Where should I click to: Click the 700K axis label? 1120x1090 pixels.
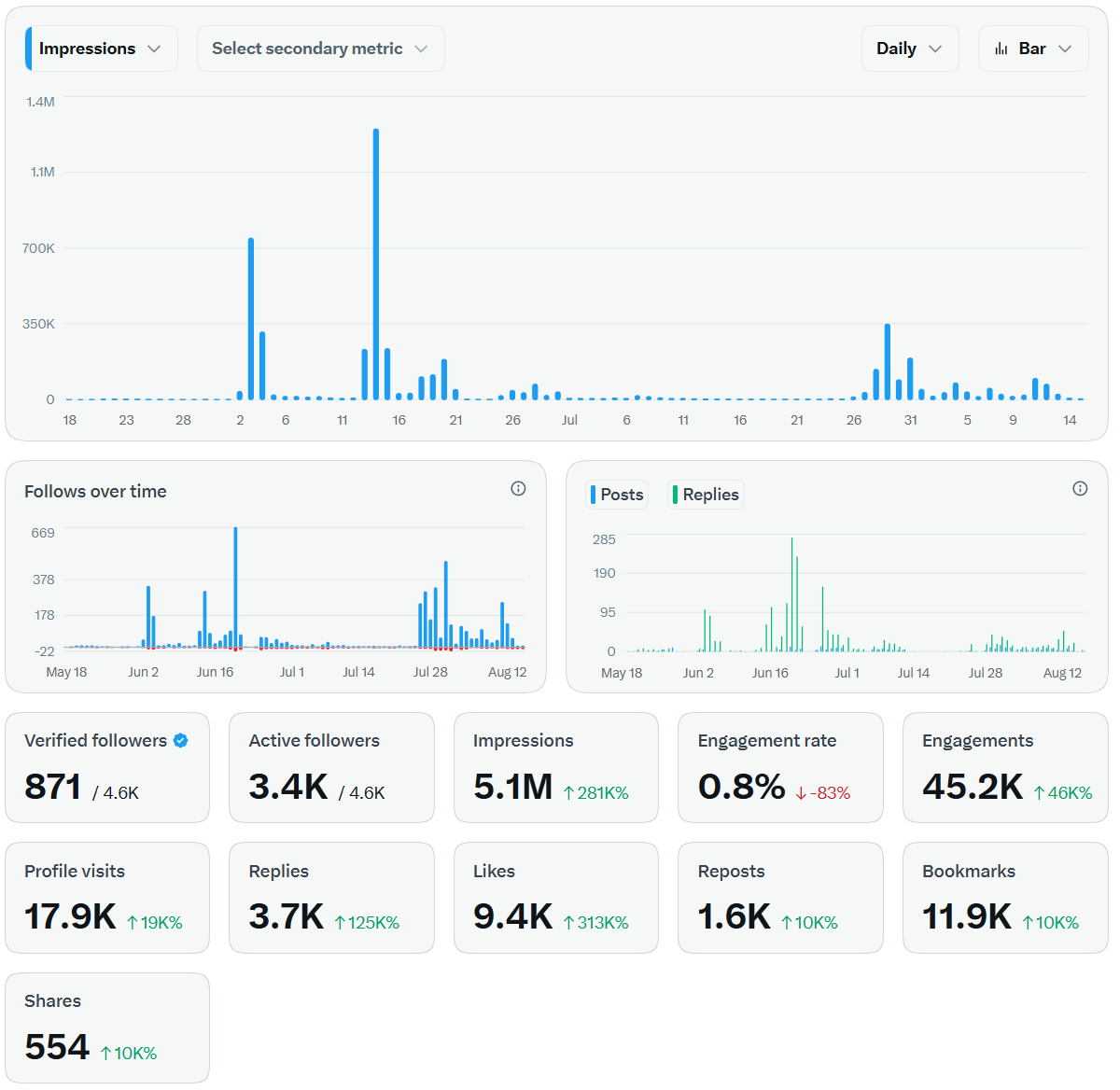[38, 248]
